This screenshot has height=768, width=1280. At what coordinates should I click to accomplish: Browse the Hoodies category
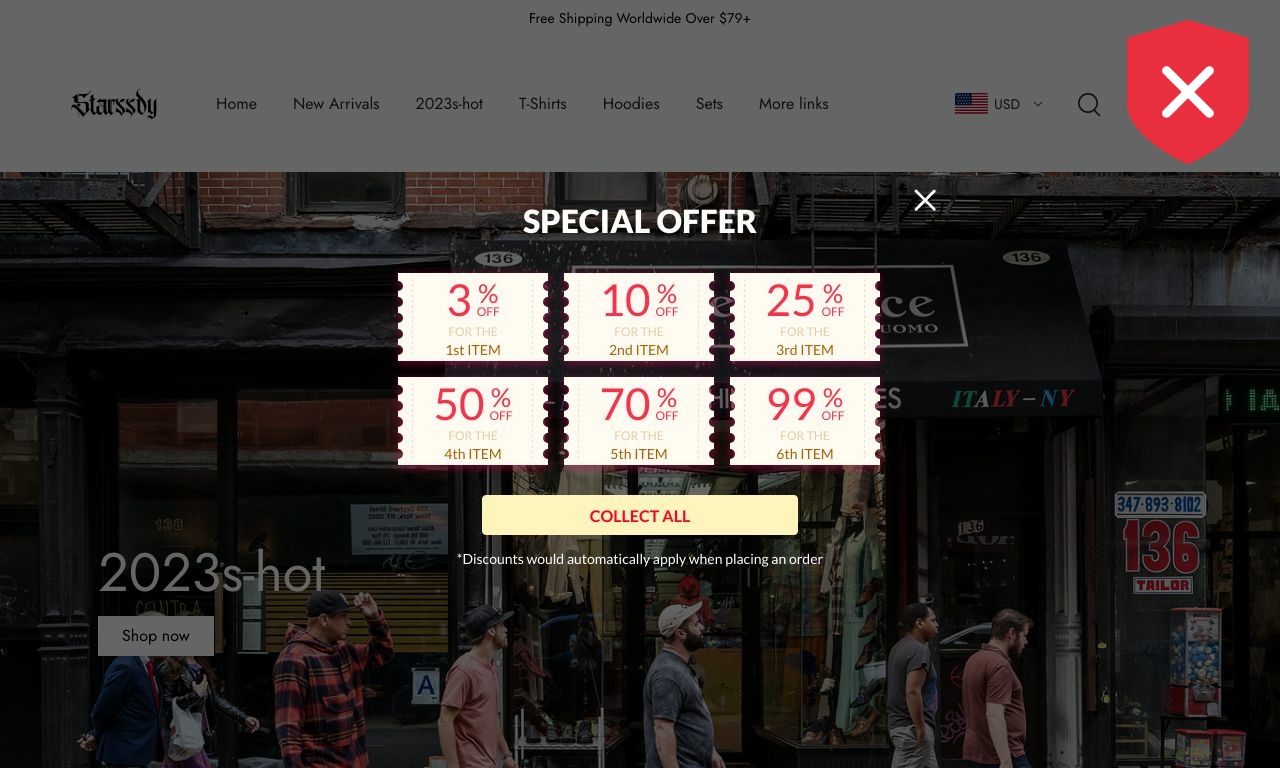(631, 104)
